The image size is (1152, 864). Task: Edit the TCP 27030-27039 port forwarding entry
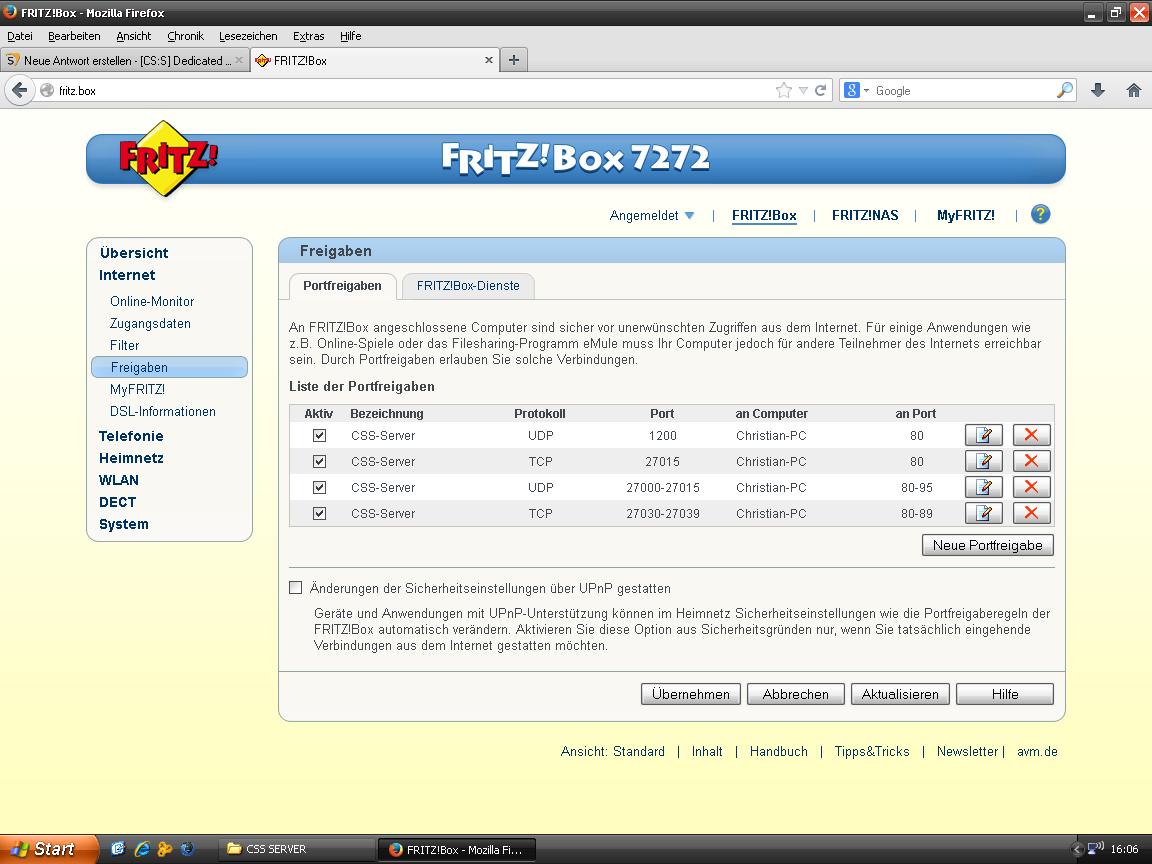[983, 513]
